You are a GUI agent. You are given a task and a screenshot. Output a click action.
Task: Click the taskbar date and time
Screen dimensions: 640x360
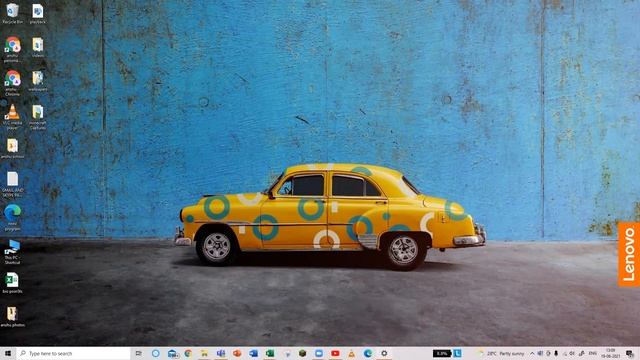coord(611,353)
